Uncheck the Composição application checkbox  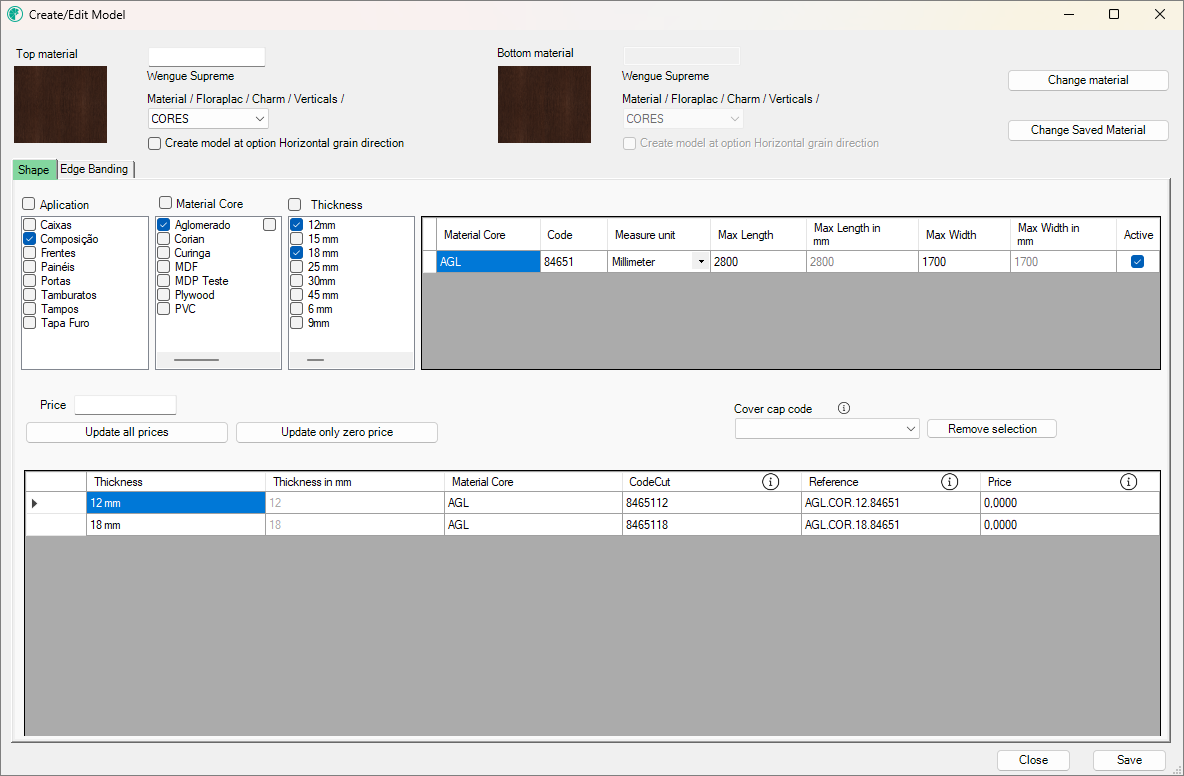pos(30,239)
